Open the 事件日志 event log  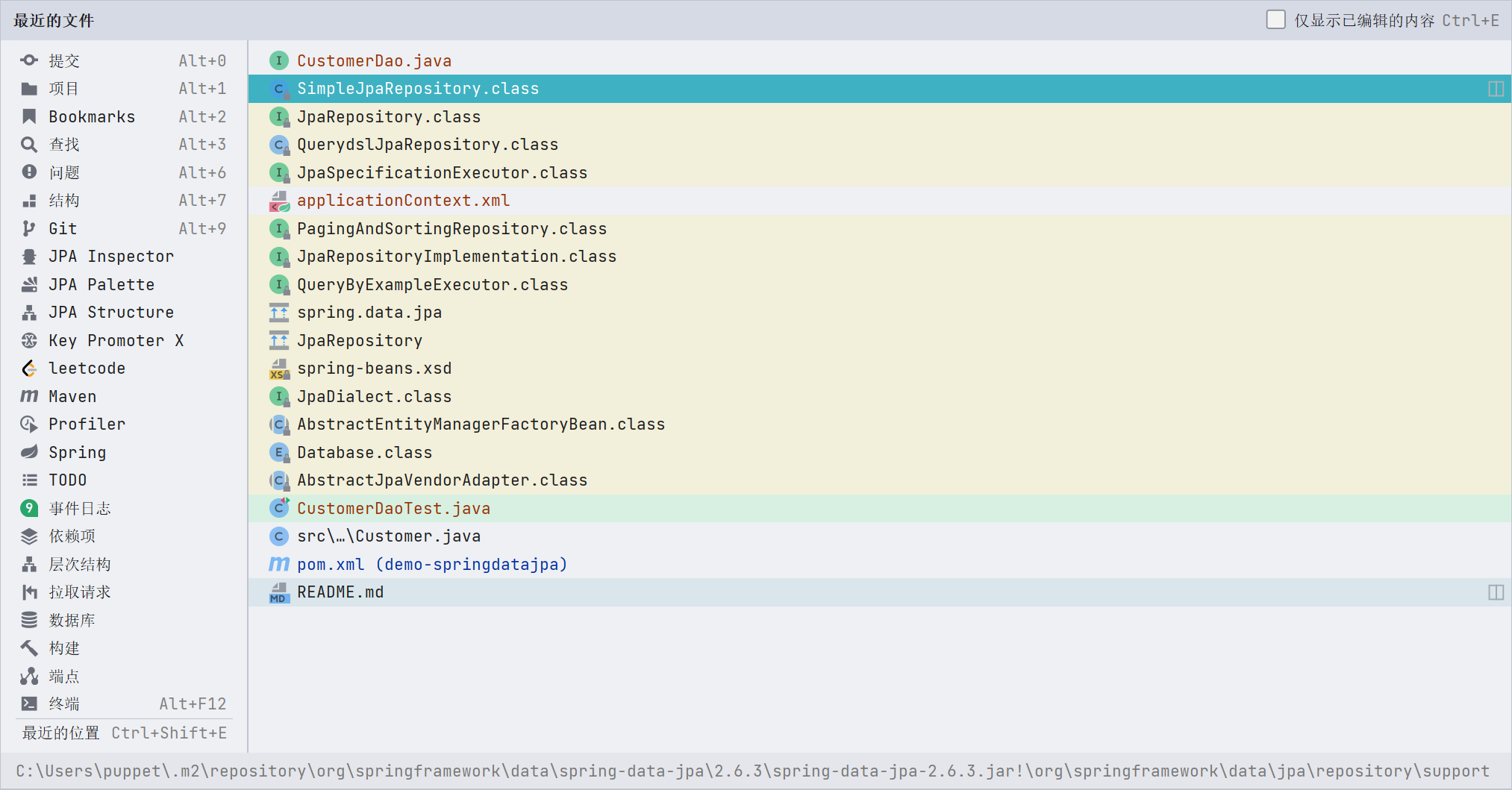[79, 509]
